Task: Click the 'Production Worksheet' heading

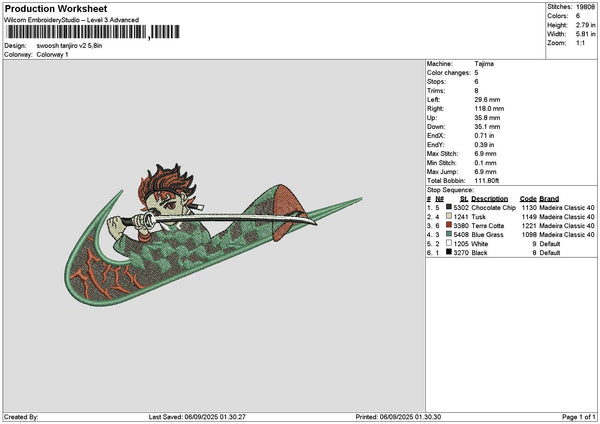Action: click(56, 8)
